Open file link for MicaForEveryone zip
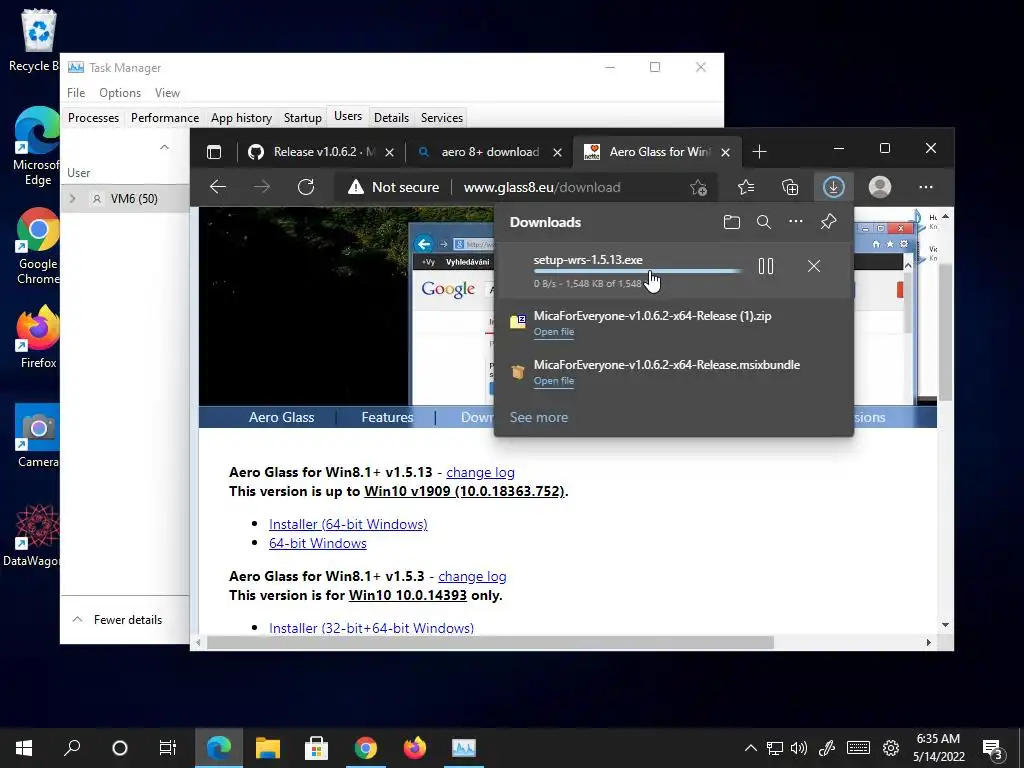The height and width of the screenshot is (768, 1024). tap(554, 332)
